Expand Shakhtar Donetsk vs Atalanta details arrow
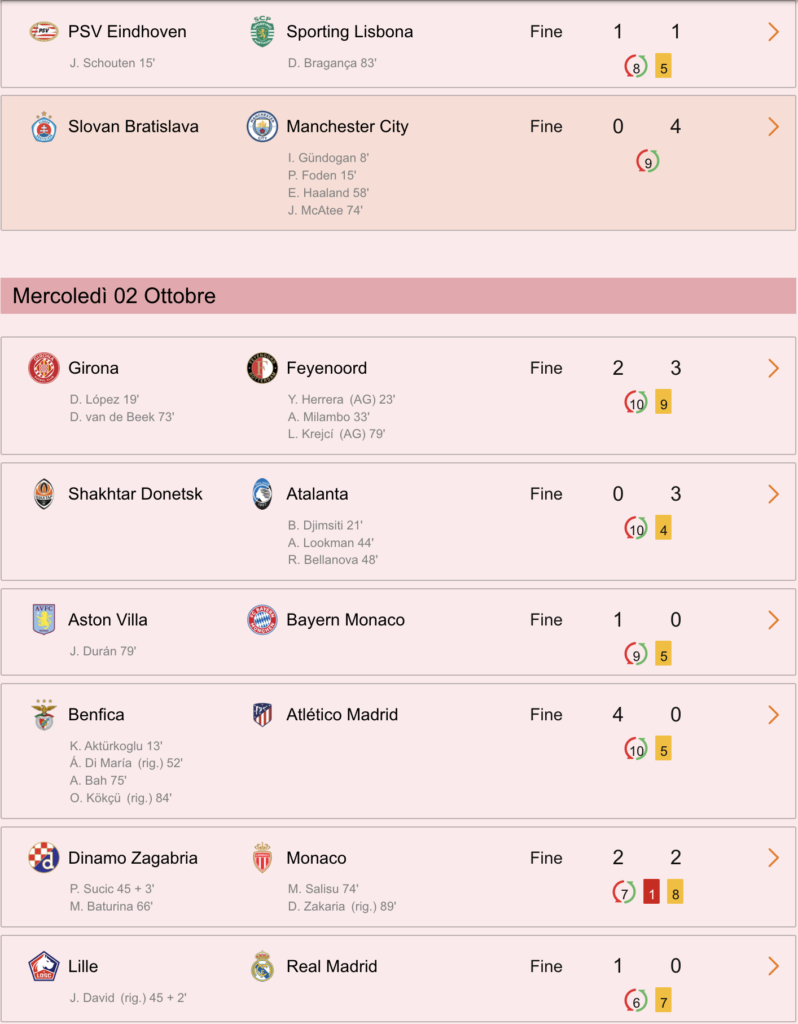 774,494
